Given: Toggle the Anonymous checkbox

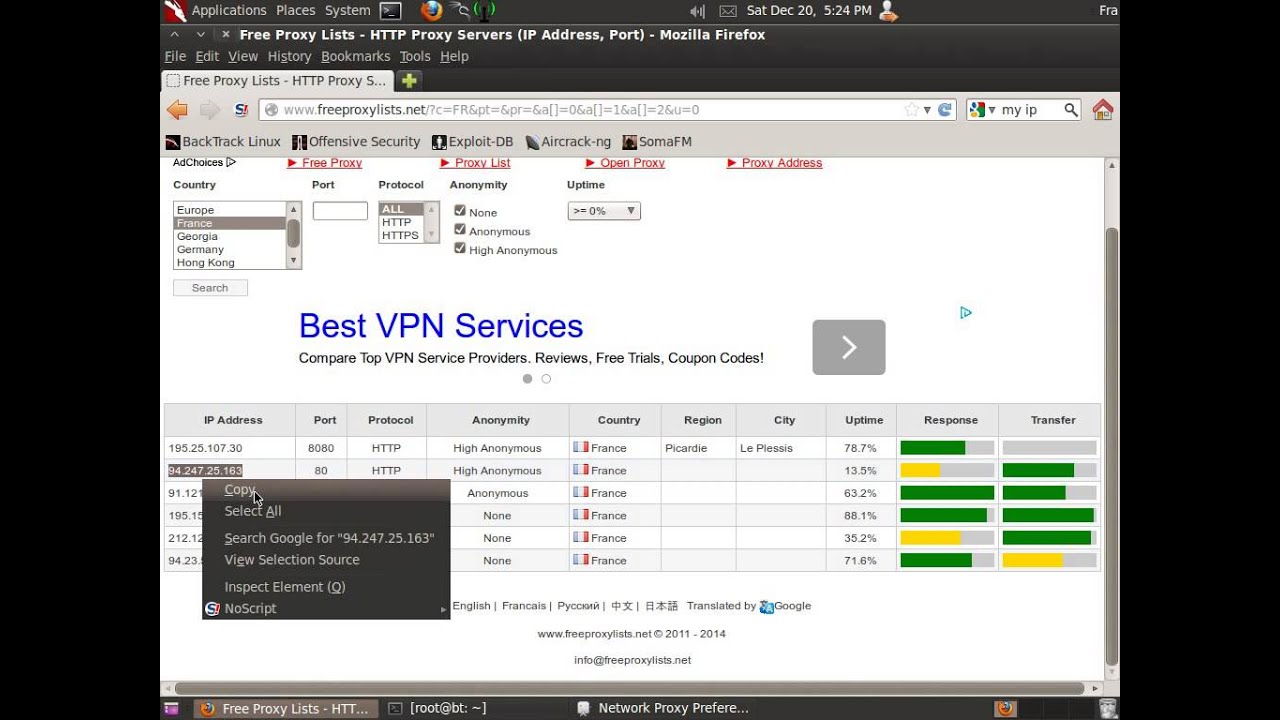Looking at the screenshot, I should 460,230.
